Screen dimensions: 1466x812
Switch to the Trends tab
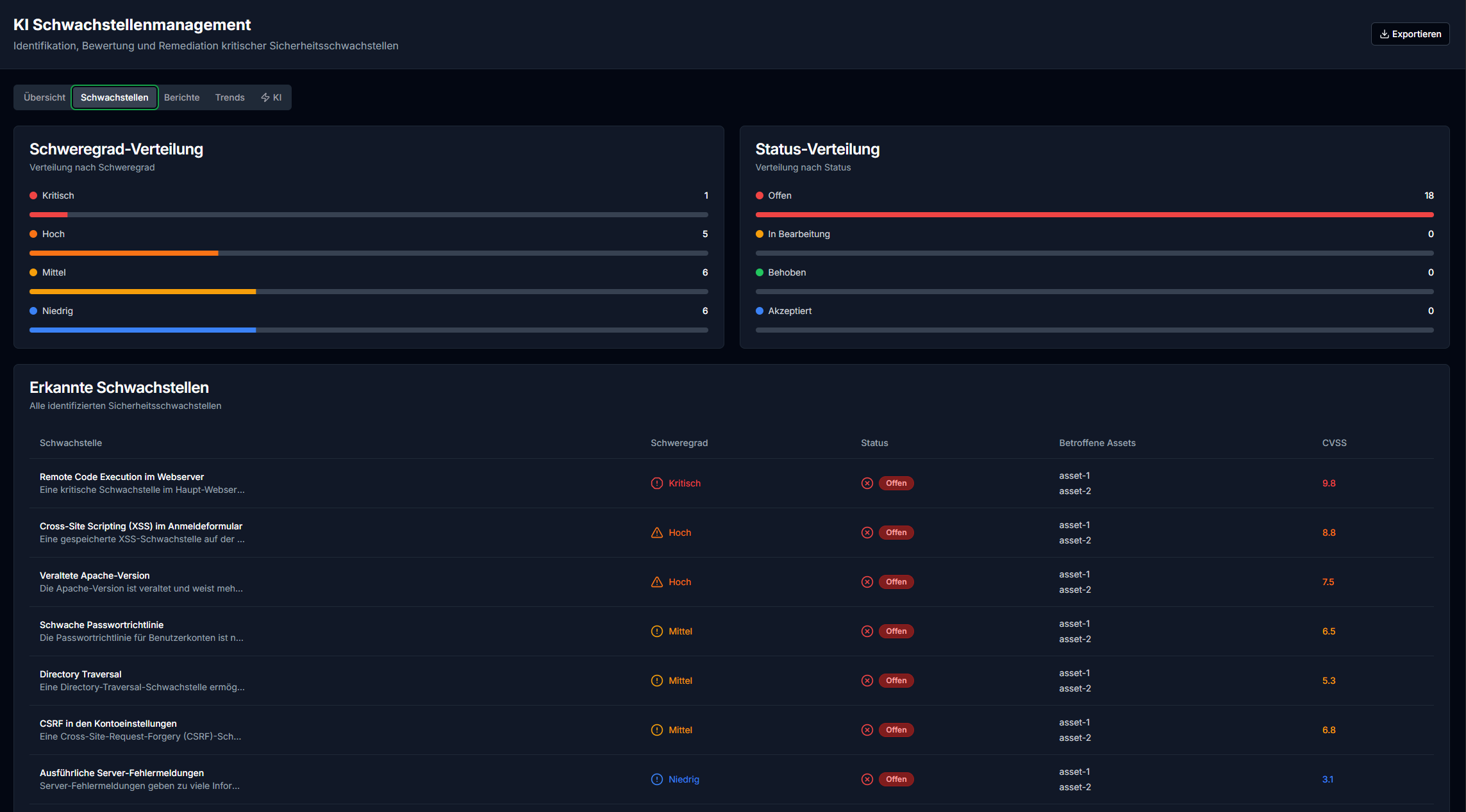(229, 97)
